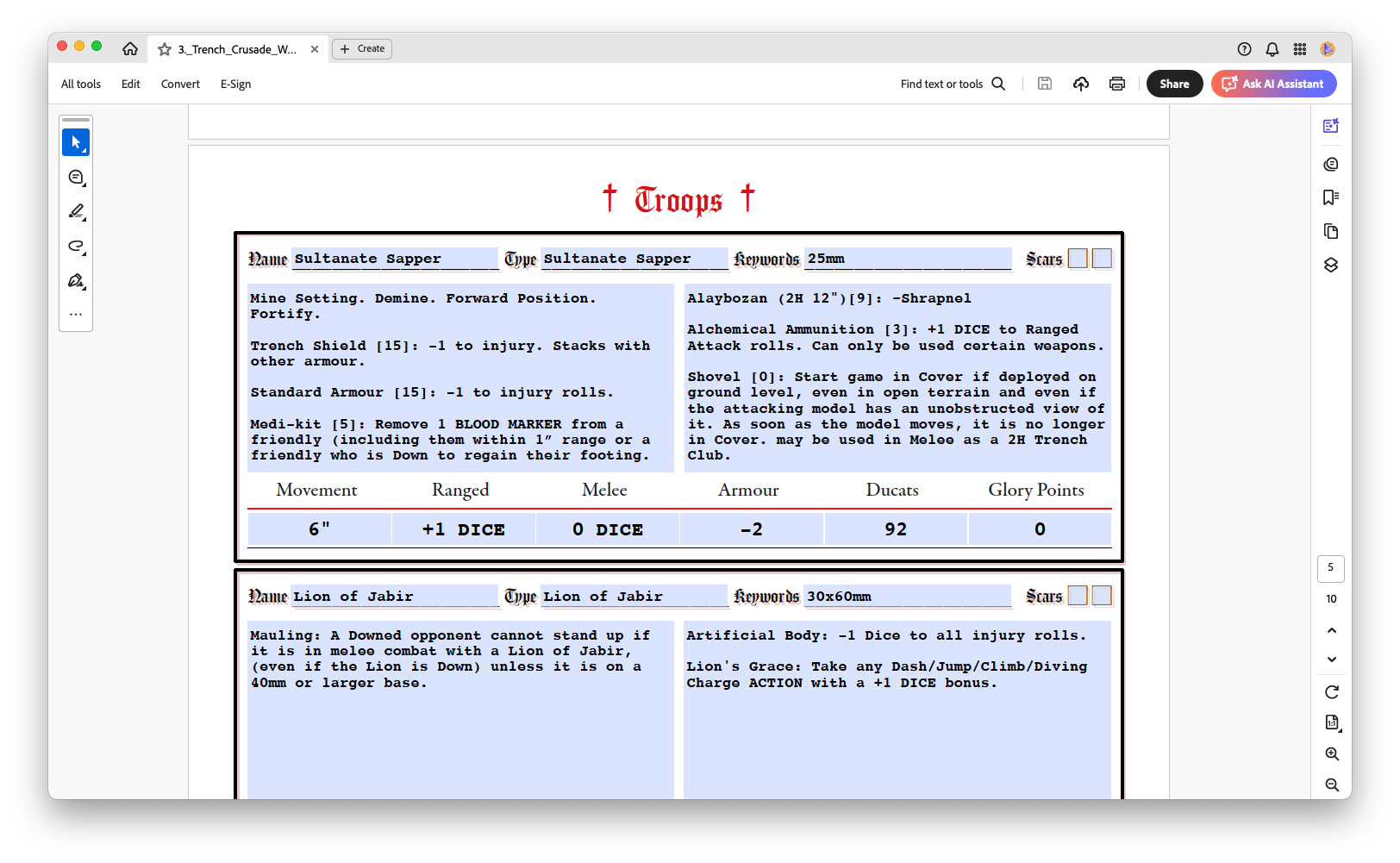Open the apps grid launcher
The image size is (1400, 863).
click(x=1300, y=49)
